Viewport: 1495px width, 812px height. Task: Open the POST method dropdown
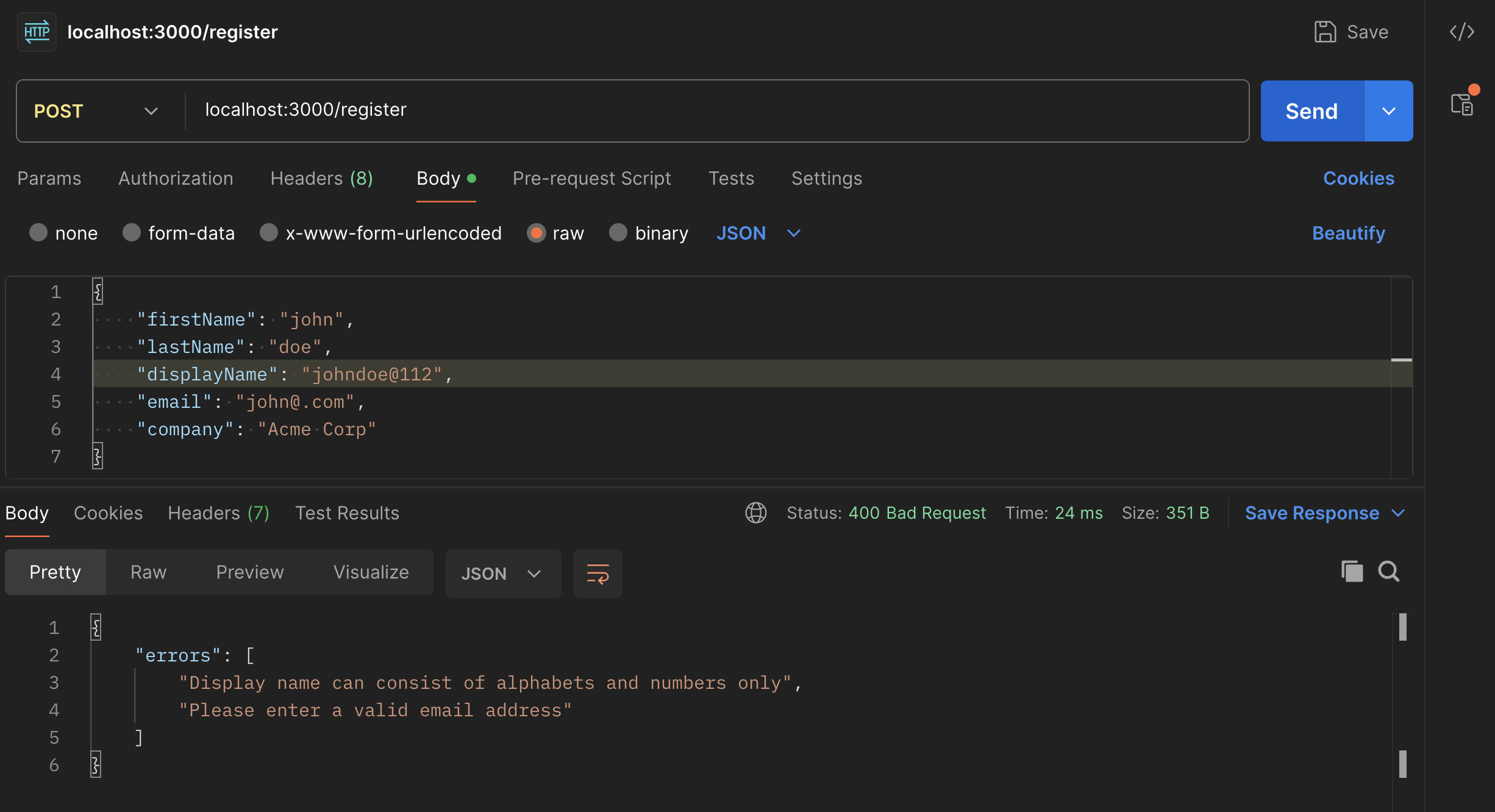[x=152, y=111]
